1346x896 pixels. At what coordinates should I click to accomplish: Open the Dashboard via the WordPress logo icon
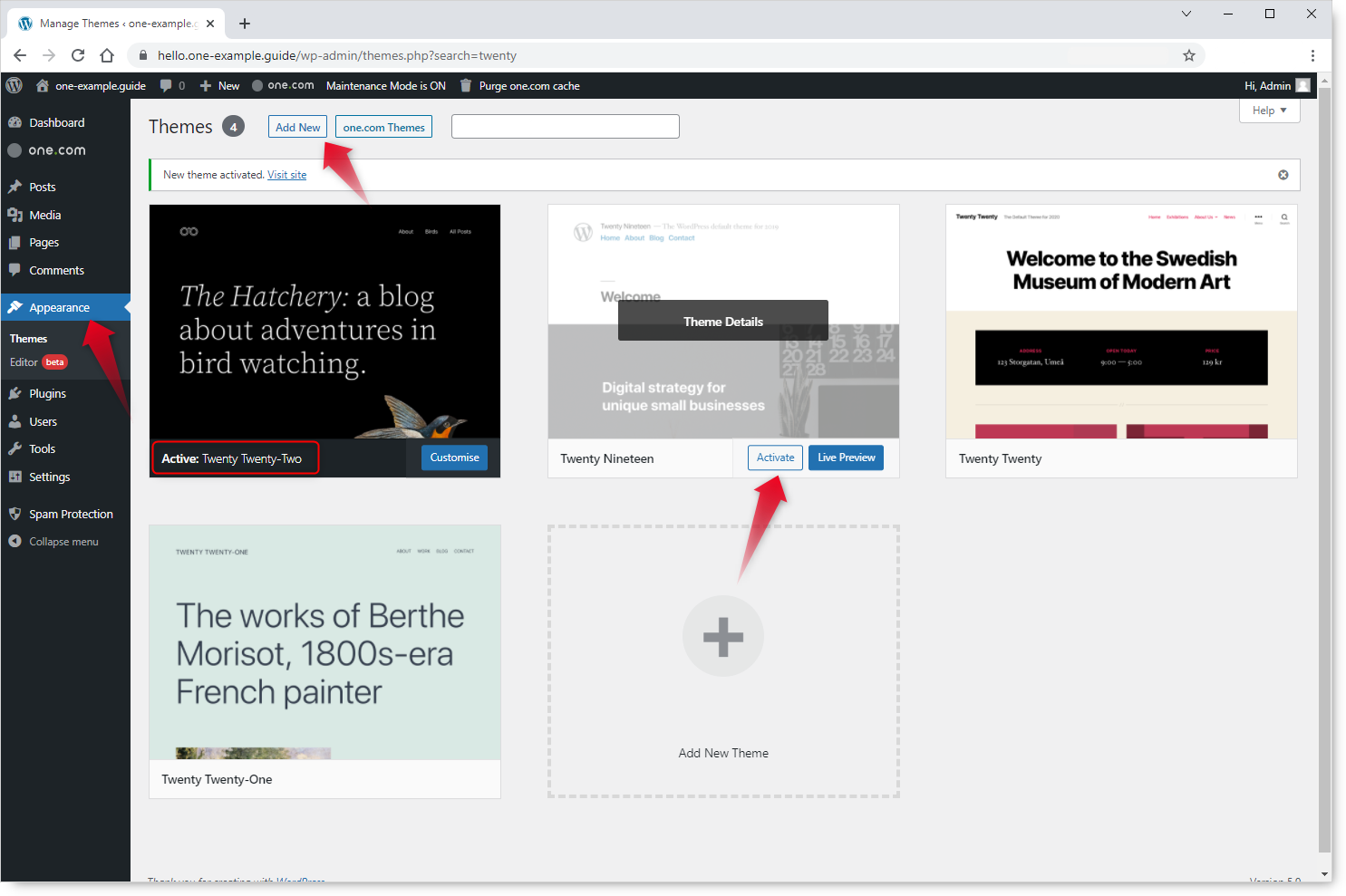(14, 85)
